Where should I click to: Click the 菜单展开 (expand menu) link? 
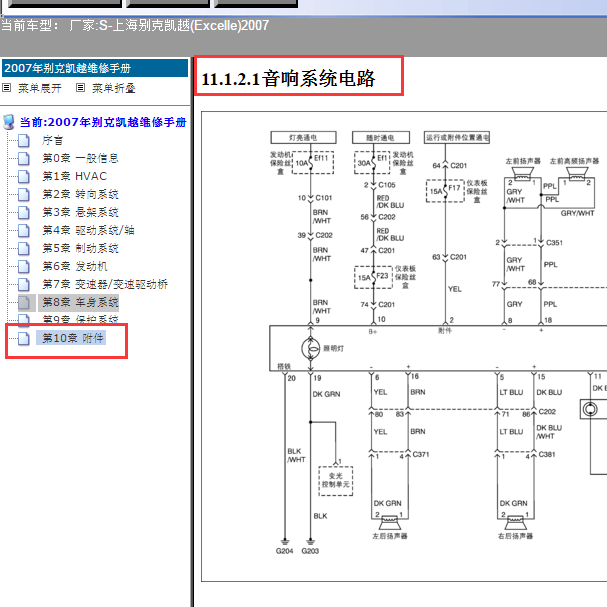pos(39,88)
